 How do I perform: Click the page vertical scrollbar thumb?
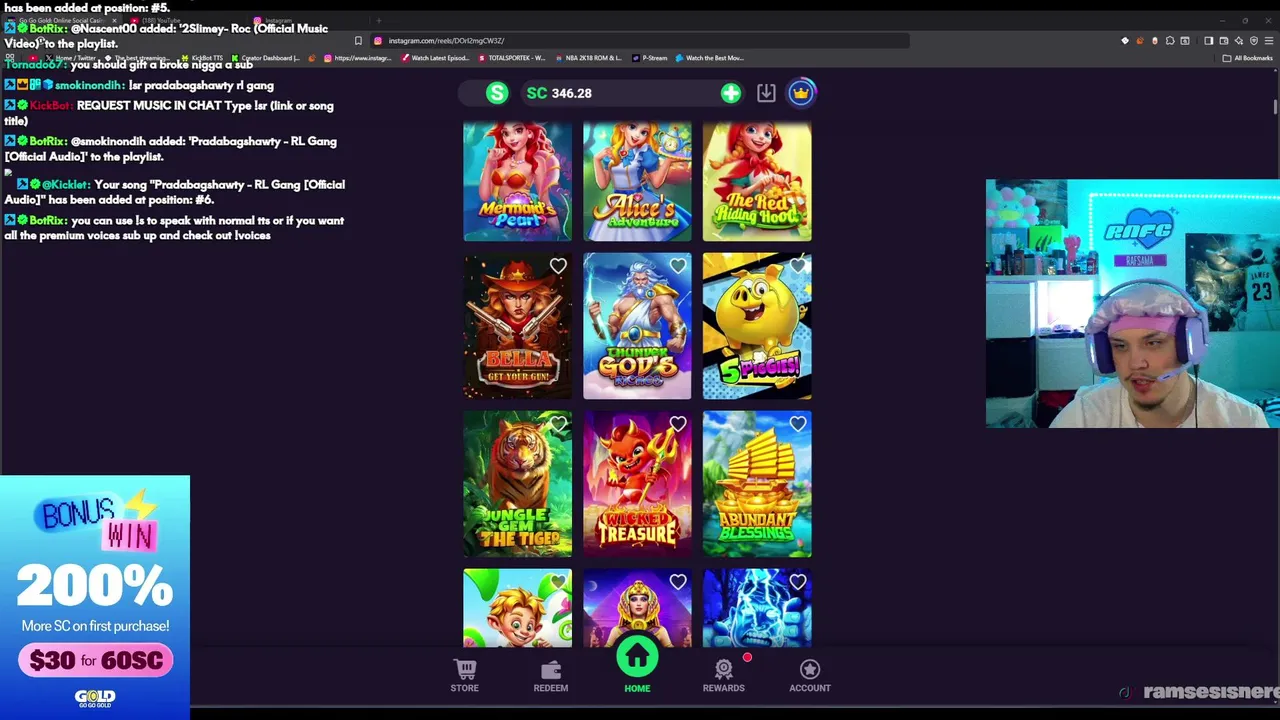[1275, 106]
